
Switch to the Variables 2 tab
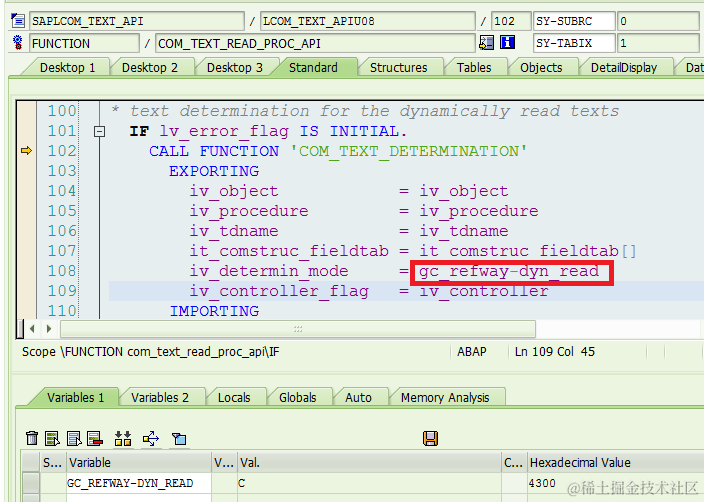(x=159, y=397)
